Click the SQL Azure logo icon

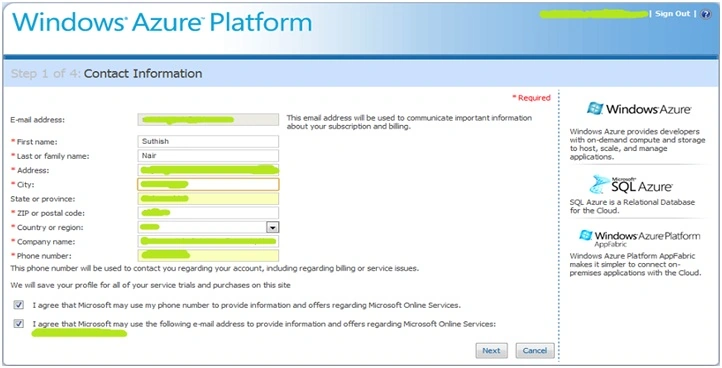[600, 184]
